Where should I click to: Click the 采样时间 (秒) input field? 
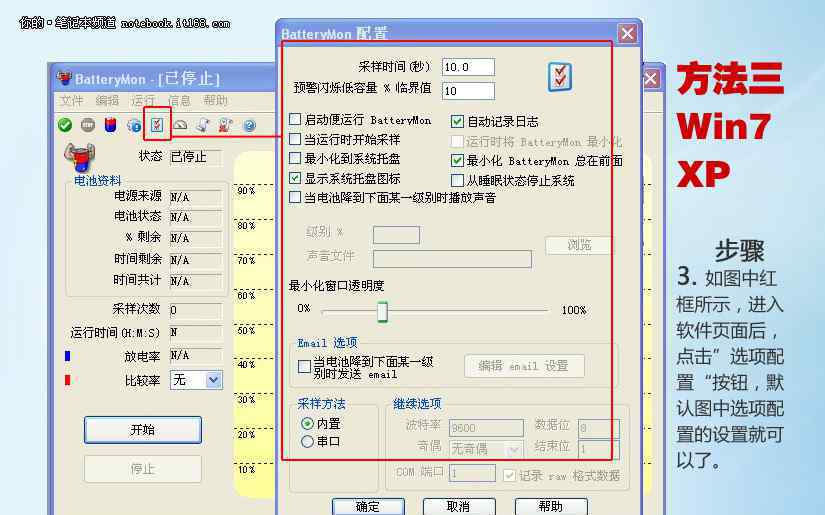coord(468,67)
